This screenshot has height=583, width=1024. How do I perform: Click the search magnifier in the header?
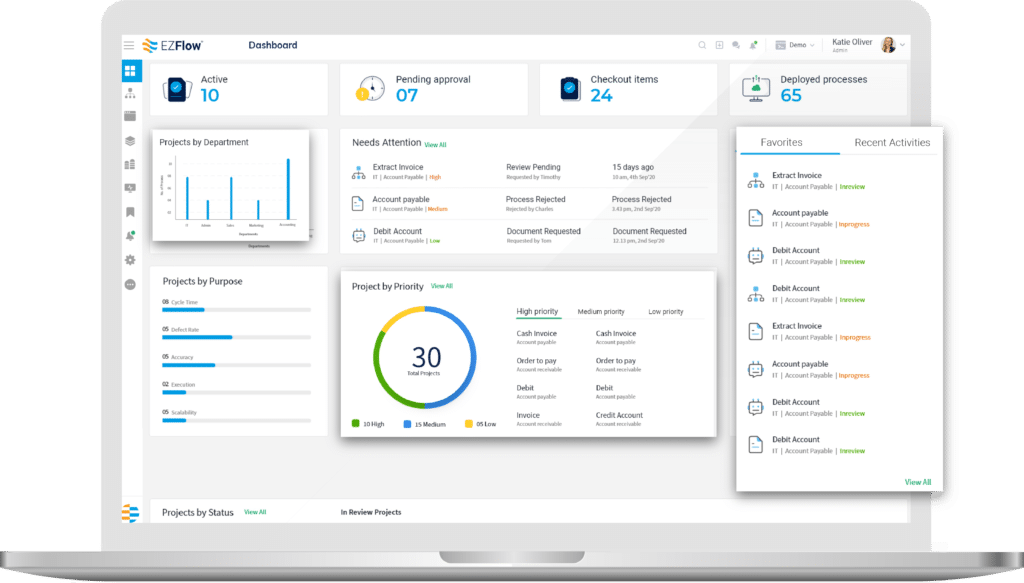[x=702, y=45]
